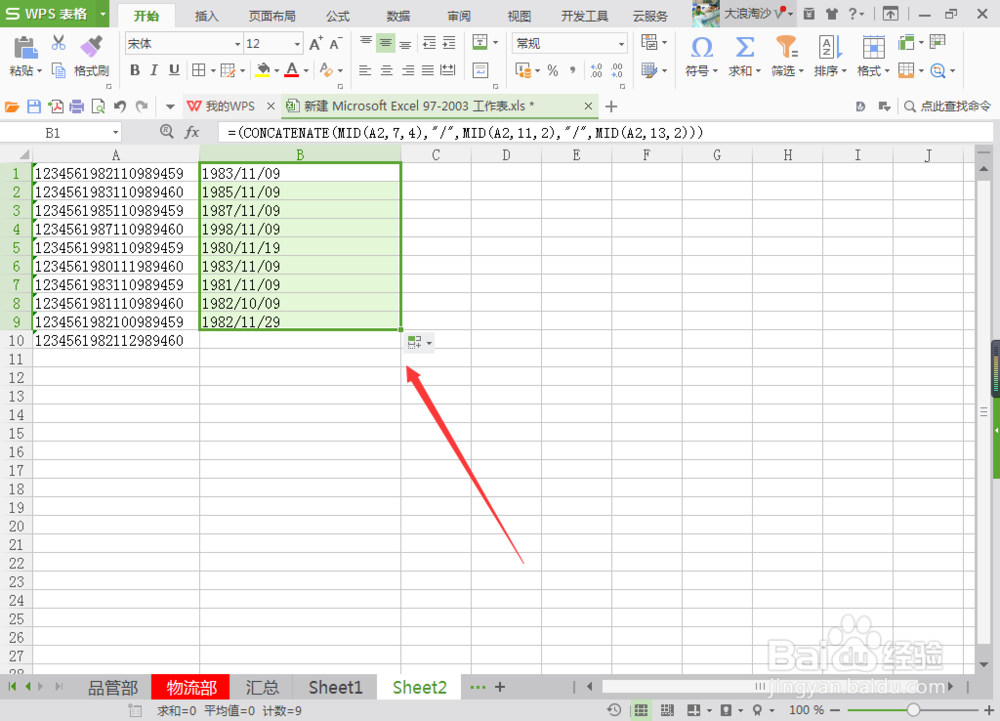Screen dimensions: 1000x721
Task: Open the 审阅 ribbon tab
Action: pyautogui.click(x=459, y=16)
